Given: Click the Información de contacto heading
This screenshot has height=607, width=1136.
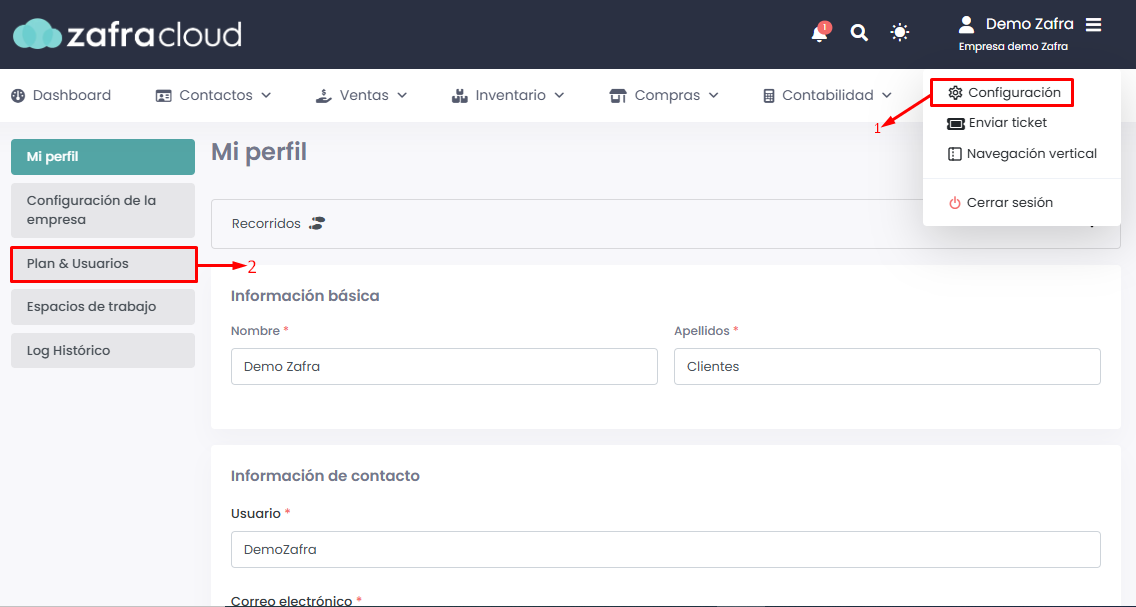Looking at the screenshot, I should click(x=325, y=476).
